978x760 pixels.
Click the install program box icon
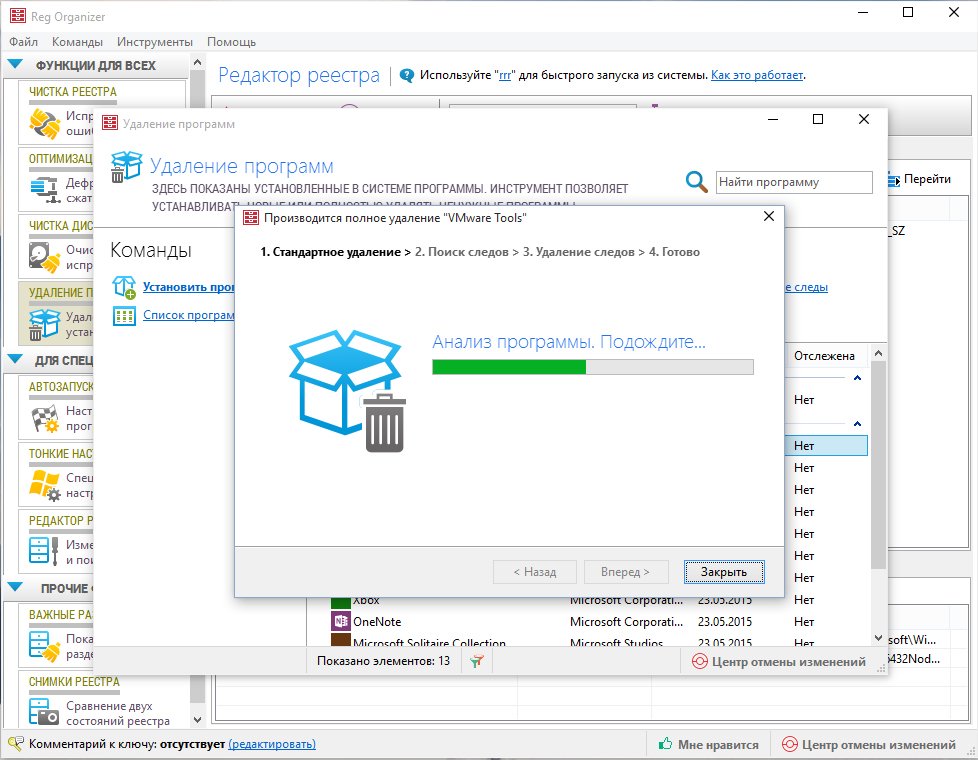point(124,287)
